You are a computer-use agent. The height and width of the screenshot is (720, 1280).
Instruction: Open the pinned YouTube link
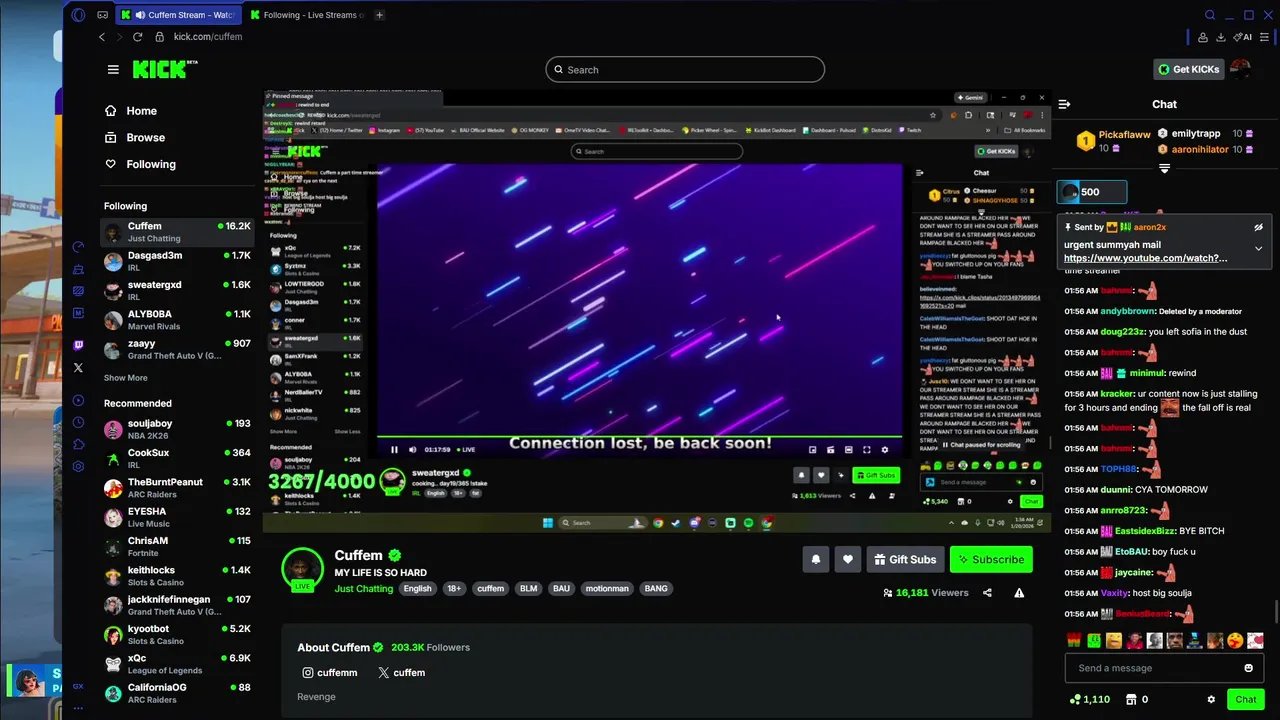[x=1145, y=258]
